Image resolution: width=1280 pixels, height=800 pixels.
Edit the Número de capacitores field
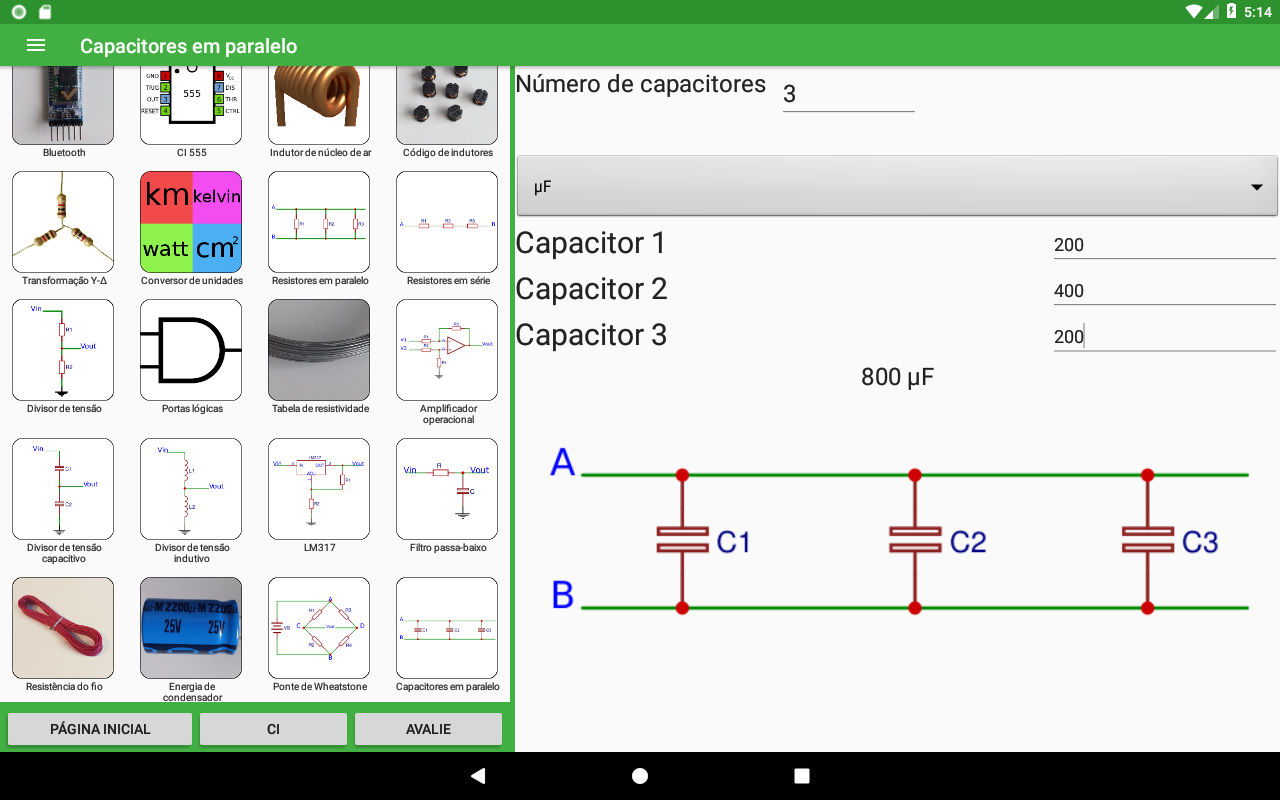[x=848, y=94]
